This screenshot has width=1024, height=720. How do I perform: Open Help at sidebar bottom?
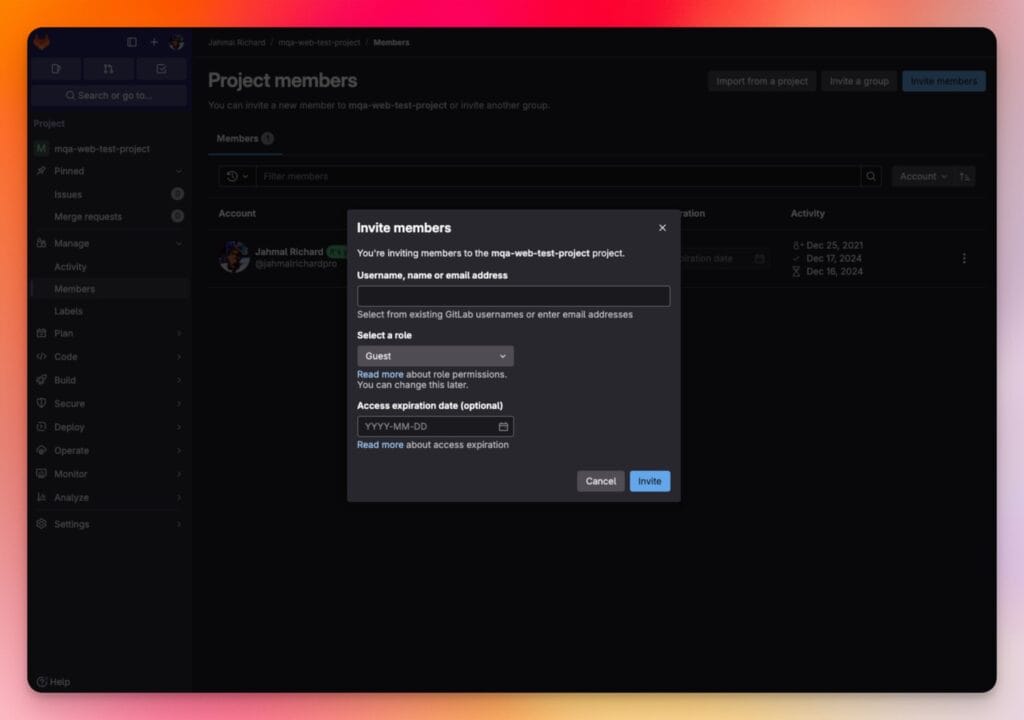point(54,681)
